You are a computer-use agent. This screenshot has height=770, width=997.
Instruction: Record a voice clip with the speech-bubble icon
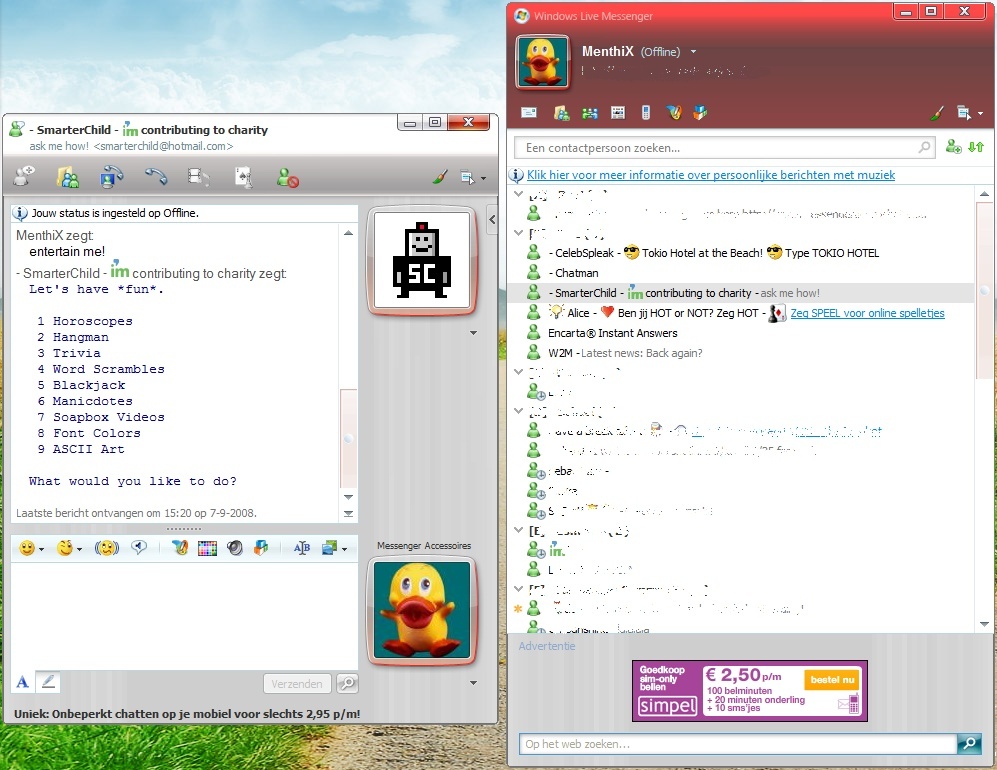(x=139, y=547)
